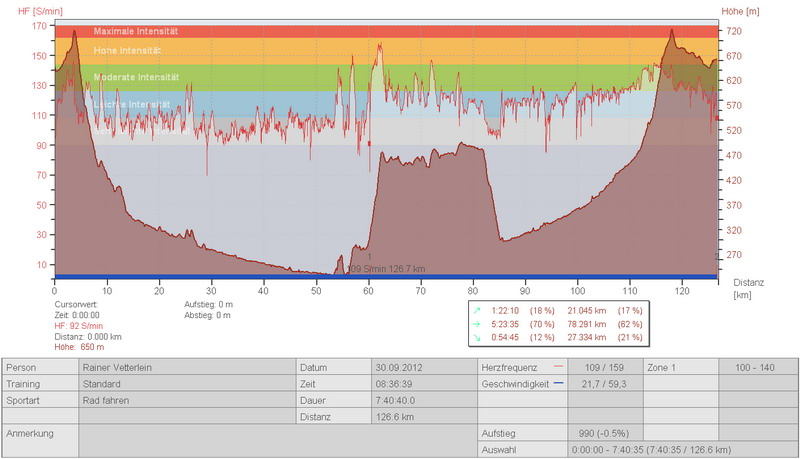The image size is (800, 459).
Task: Click the descent arrow icon in the stats box
Action: (x=478, y=339)
